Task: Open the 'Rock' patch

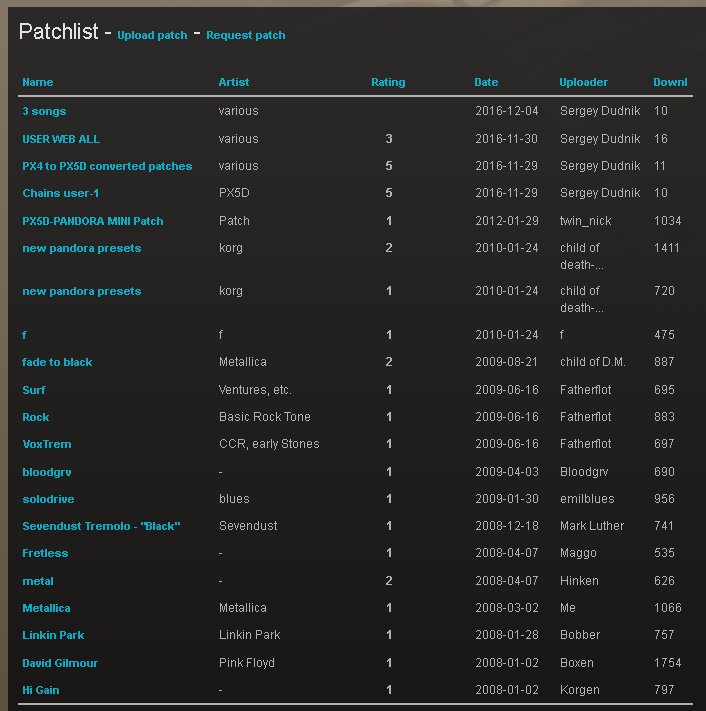Action: (36, 417)
